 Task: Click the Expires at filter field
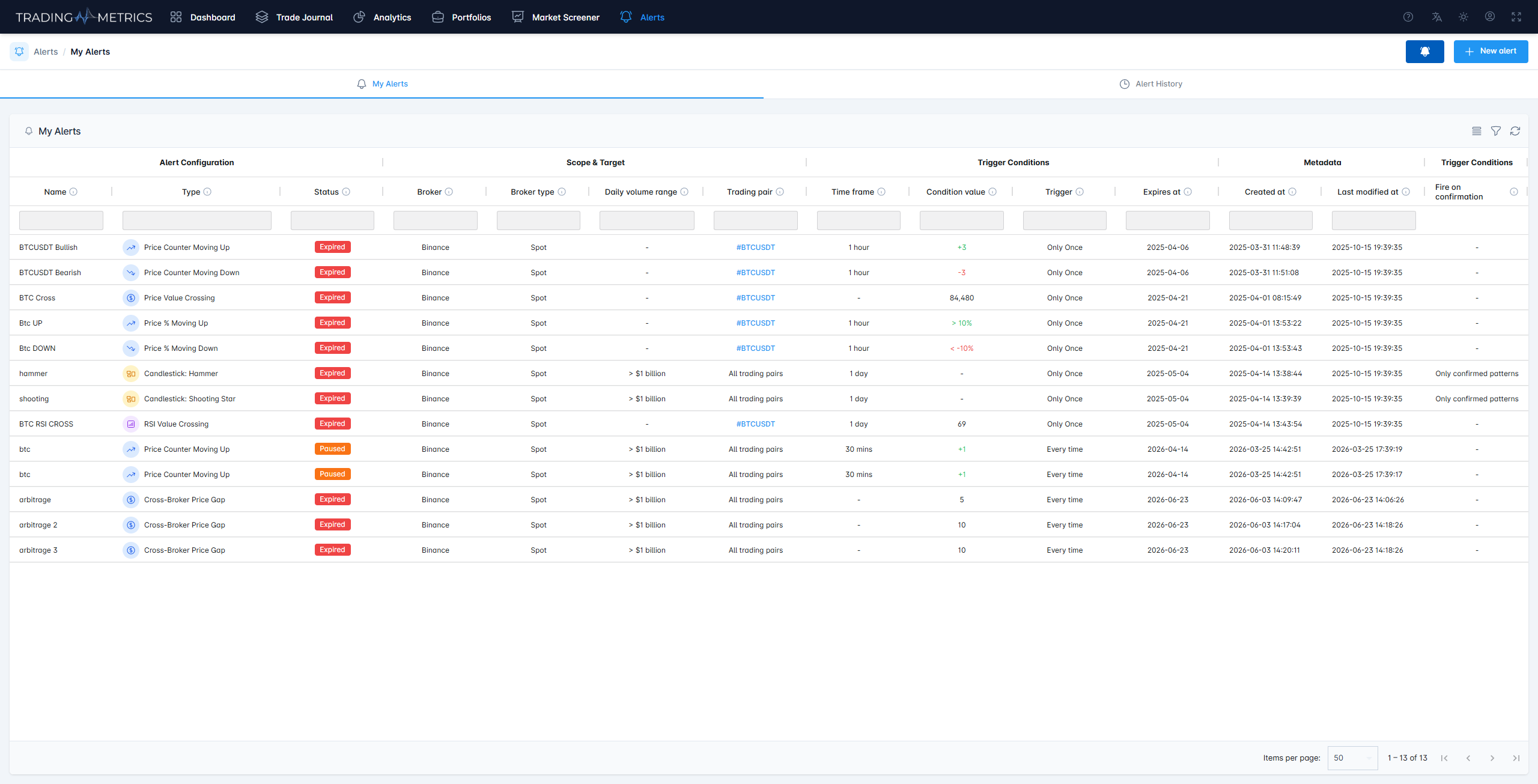(1168, 220)
